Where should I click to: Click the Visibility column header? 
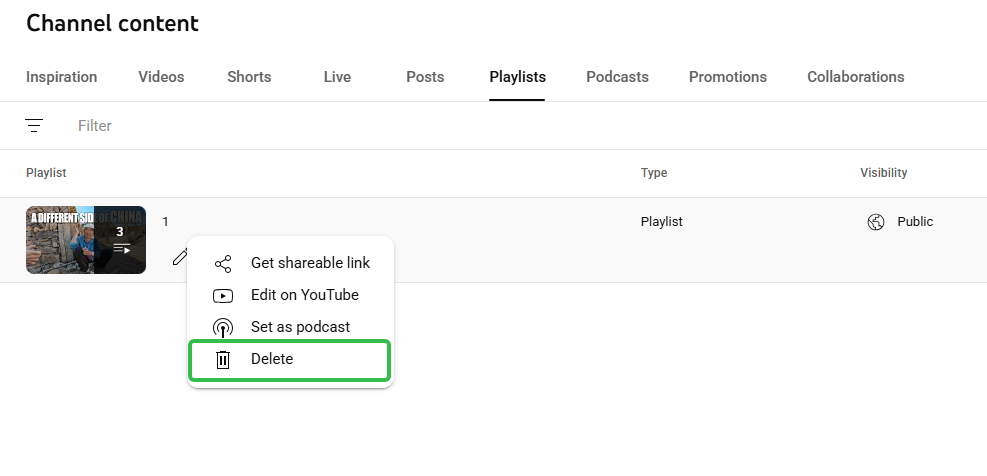(x=884, y=173)
